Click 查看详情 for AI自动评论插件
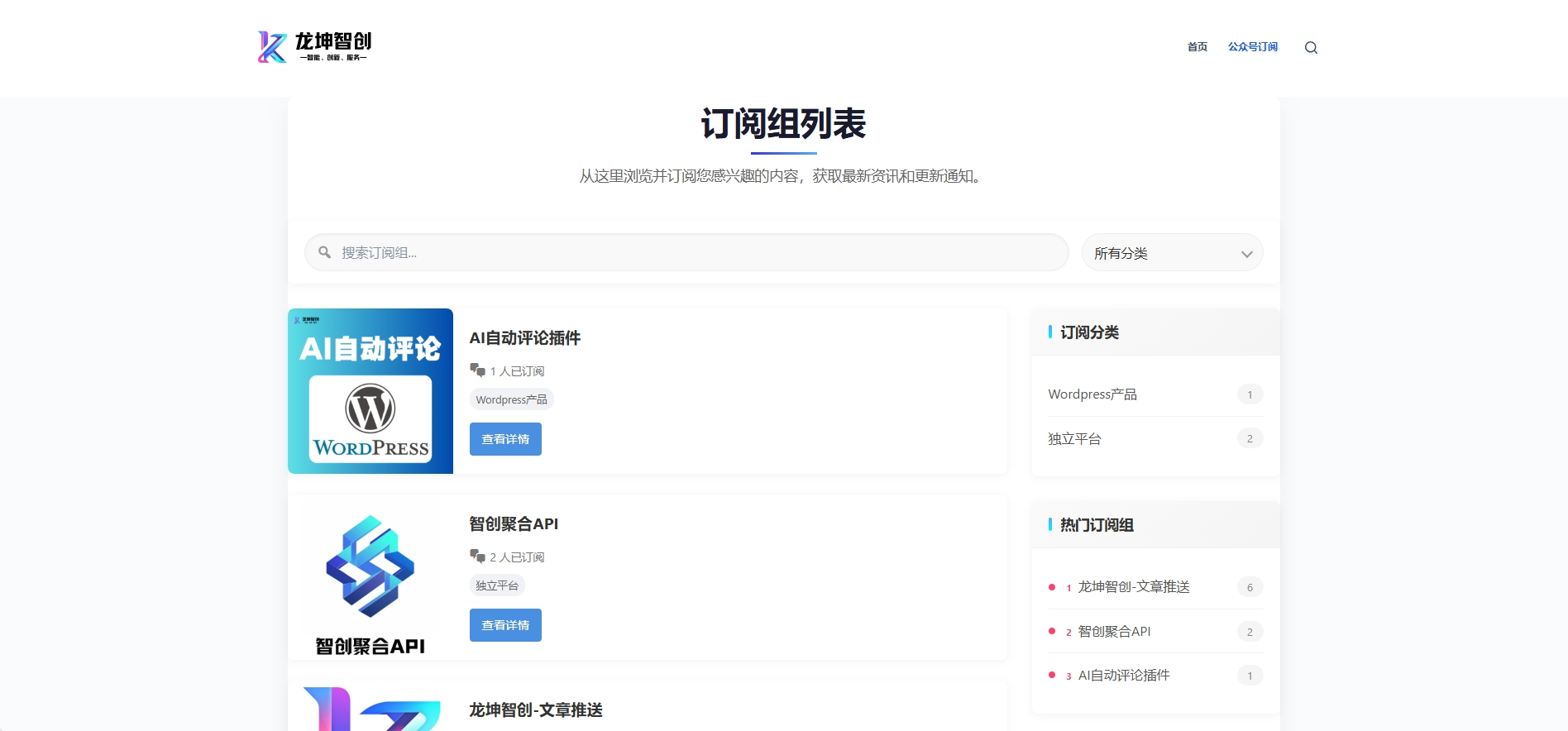 pos(505,439)
